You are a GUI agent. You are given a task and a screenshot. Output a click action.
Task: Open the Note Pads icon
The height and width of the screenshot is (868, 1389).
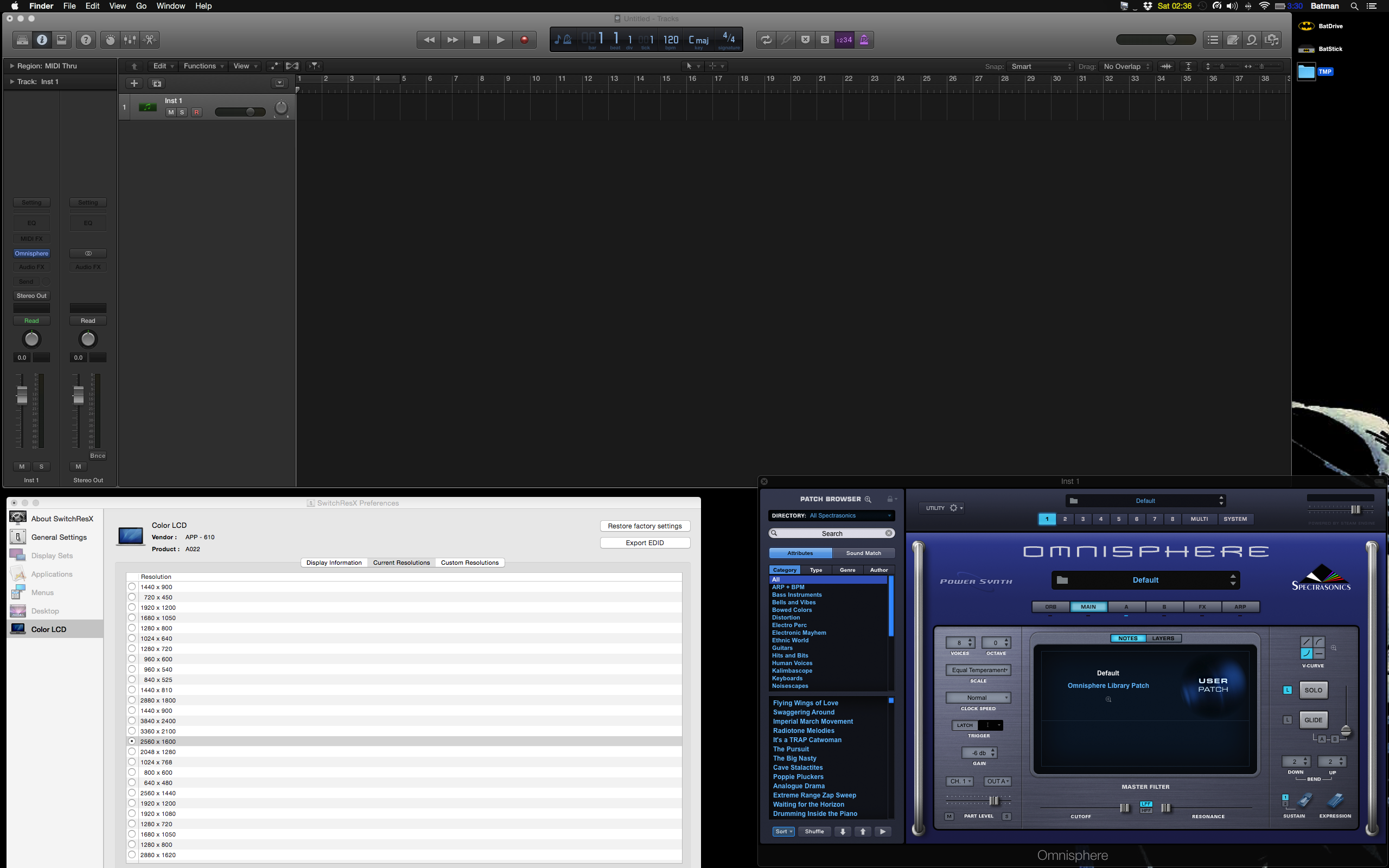(1232, 40)
